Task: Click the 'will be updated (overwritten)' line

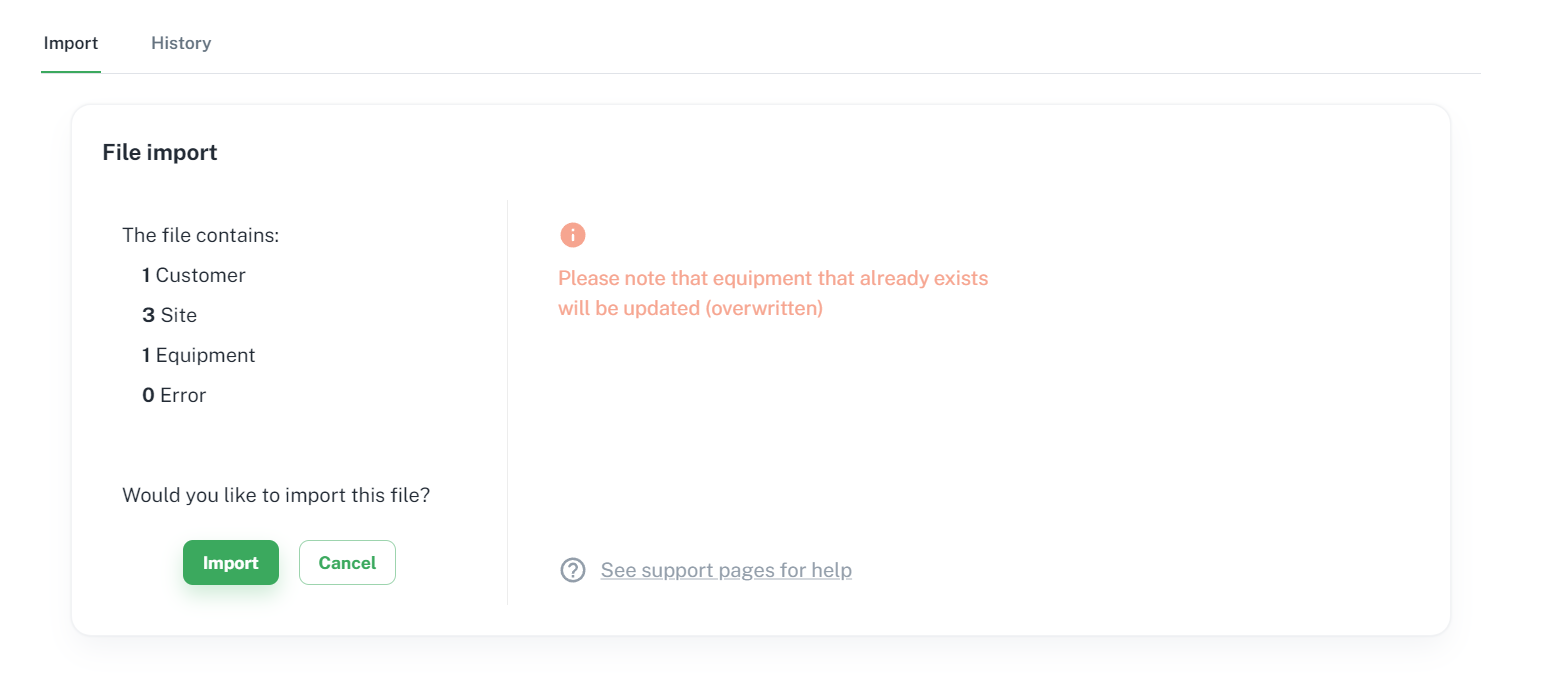Action: 691,308
